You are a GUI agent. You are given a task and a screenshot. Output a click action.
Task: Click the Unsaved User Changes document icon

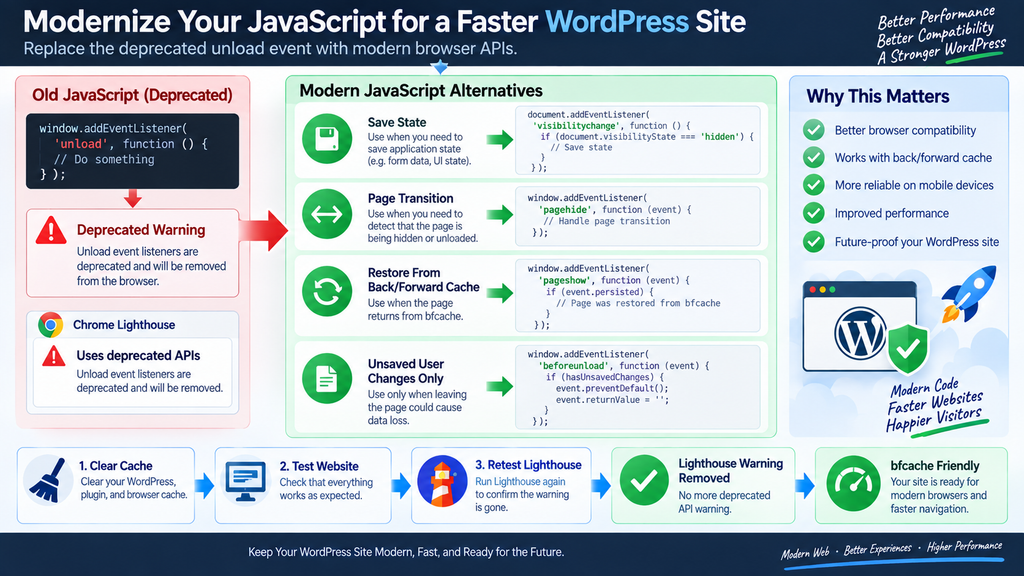click(x=327, y=378)
